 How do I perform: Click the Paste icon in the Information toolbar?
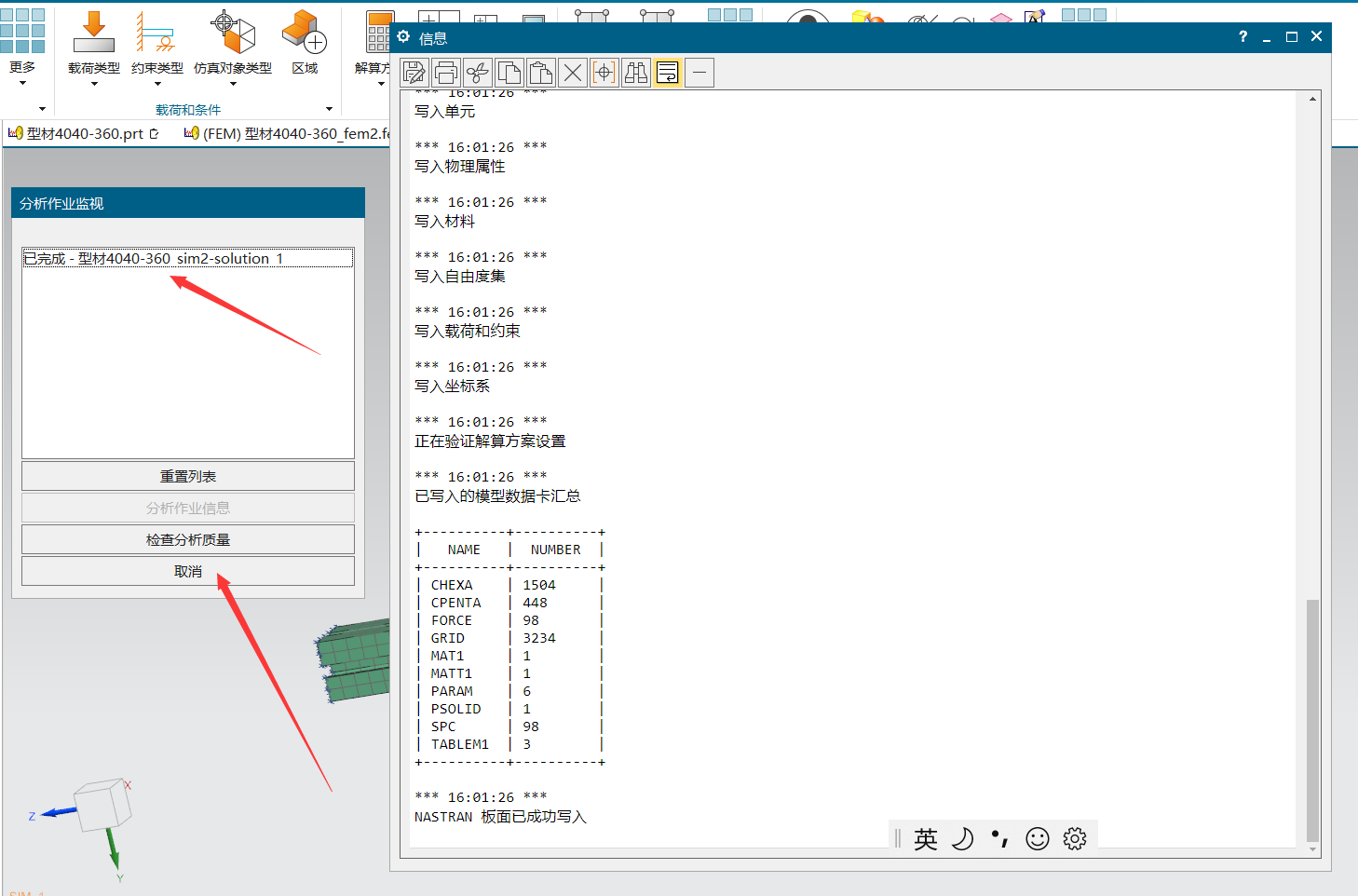tap(541, 72)
